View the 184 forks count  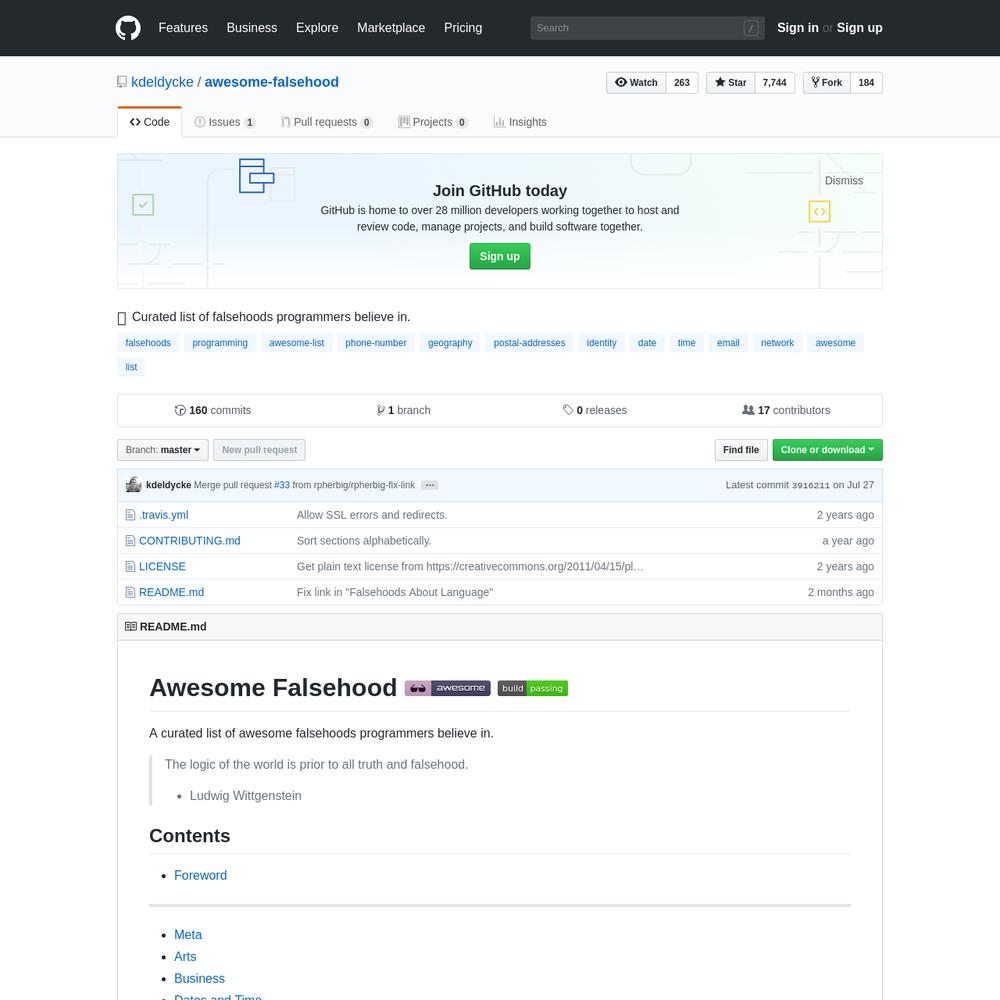pos(866,83)
